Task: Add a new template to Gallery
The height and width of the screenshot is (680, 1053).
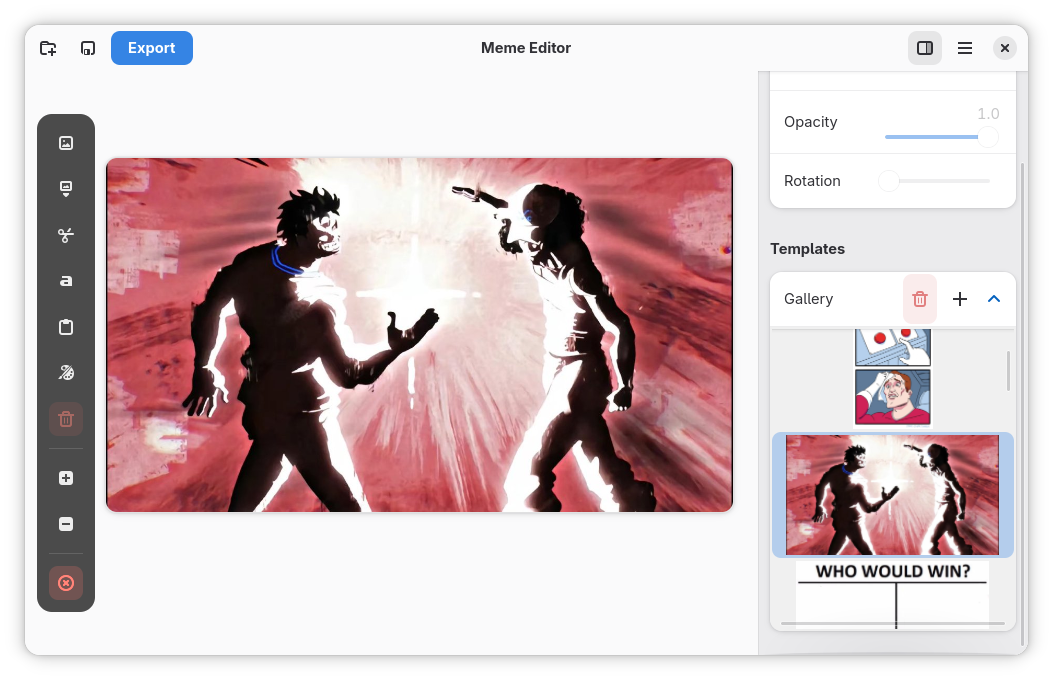Action: [960, 299]
